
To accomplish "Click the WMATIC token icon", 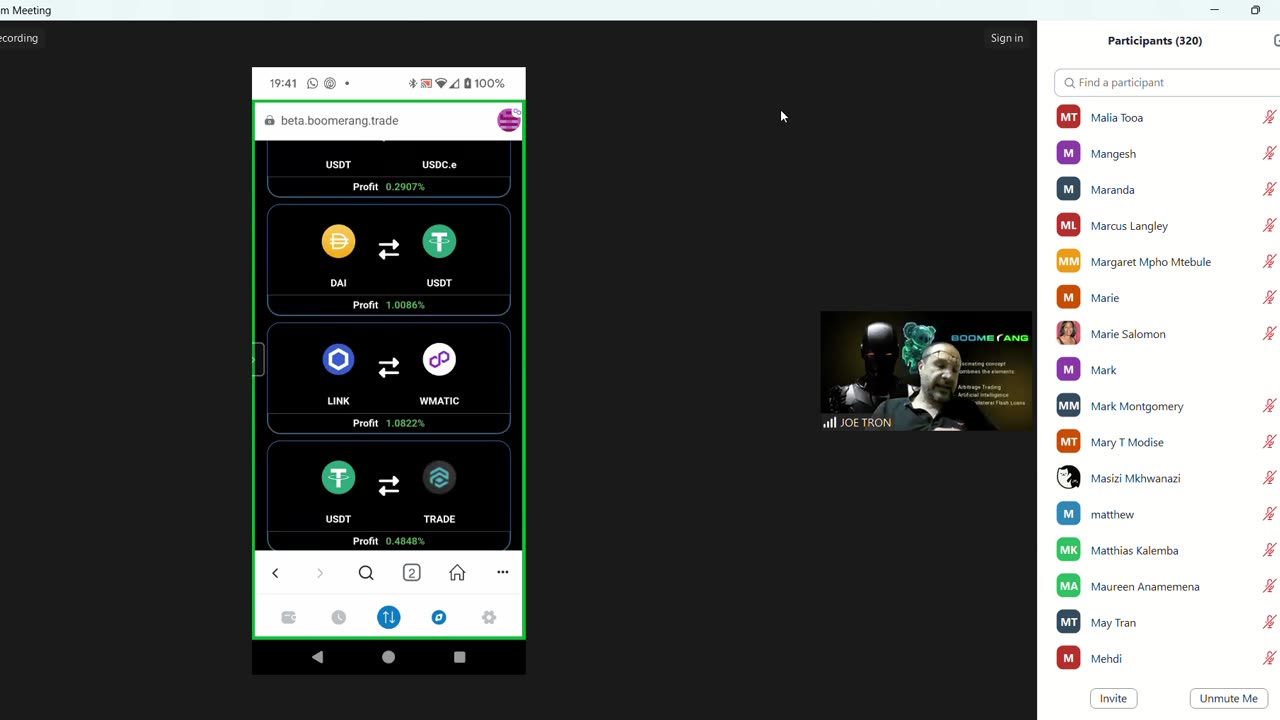I will [x=439, y=360].
